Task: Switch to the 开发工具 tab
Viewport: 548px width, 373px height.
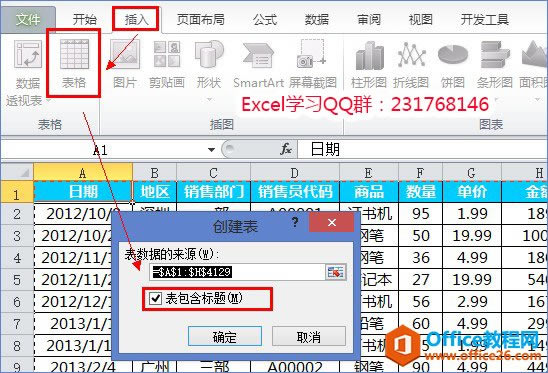Action: [x=484, y=19]
